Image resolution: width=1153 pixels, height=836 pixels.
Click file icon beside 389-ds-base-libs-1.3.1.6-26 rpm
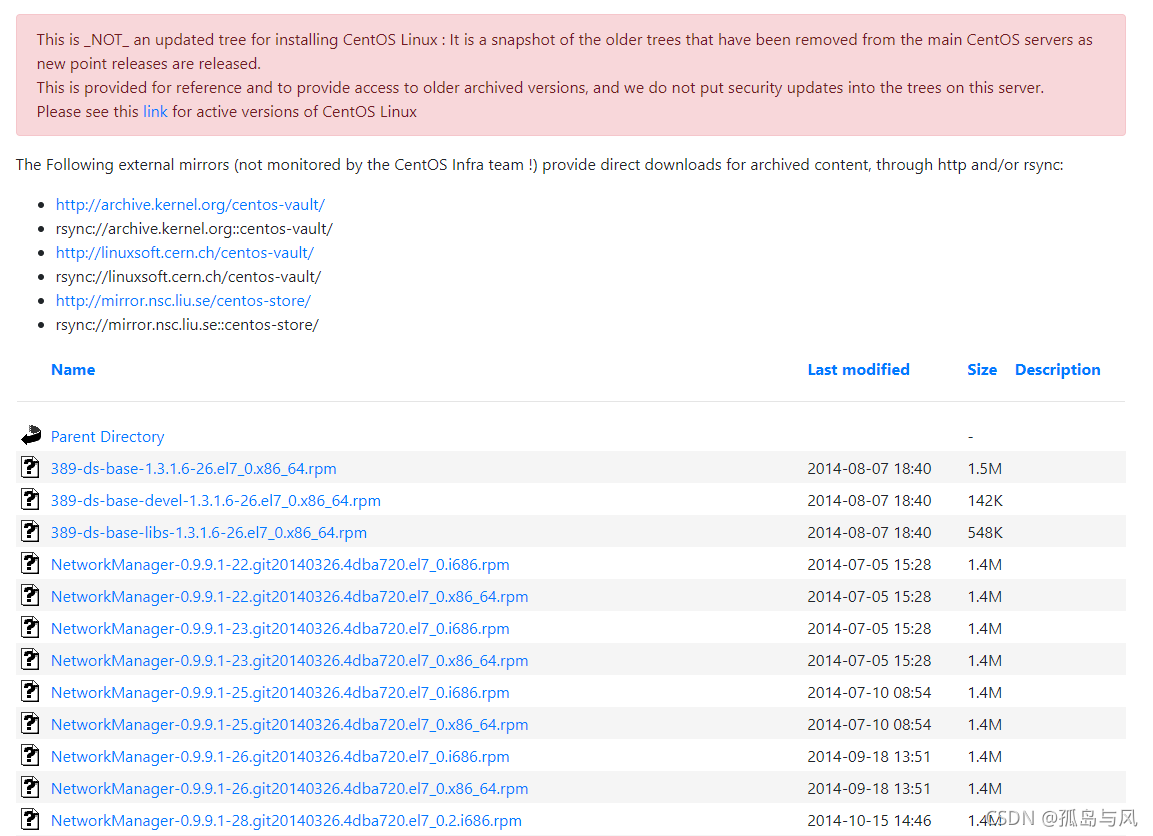[x=30, y=531]
